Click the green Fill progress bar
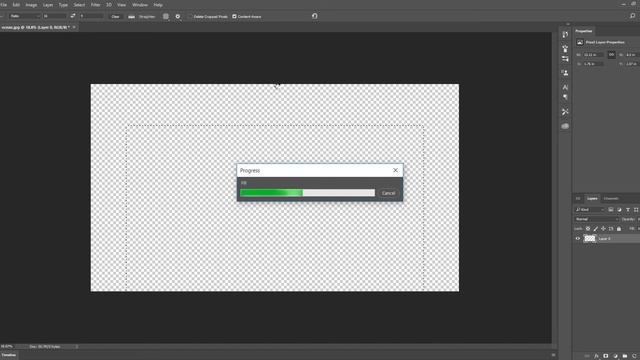 pyautogui.click(x=307, y=193)
